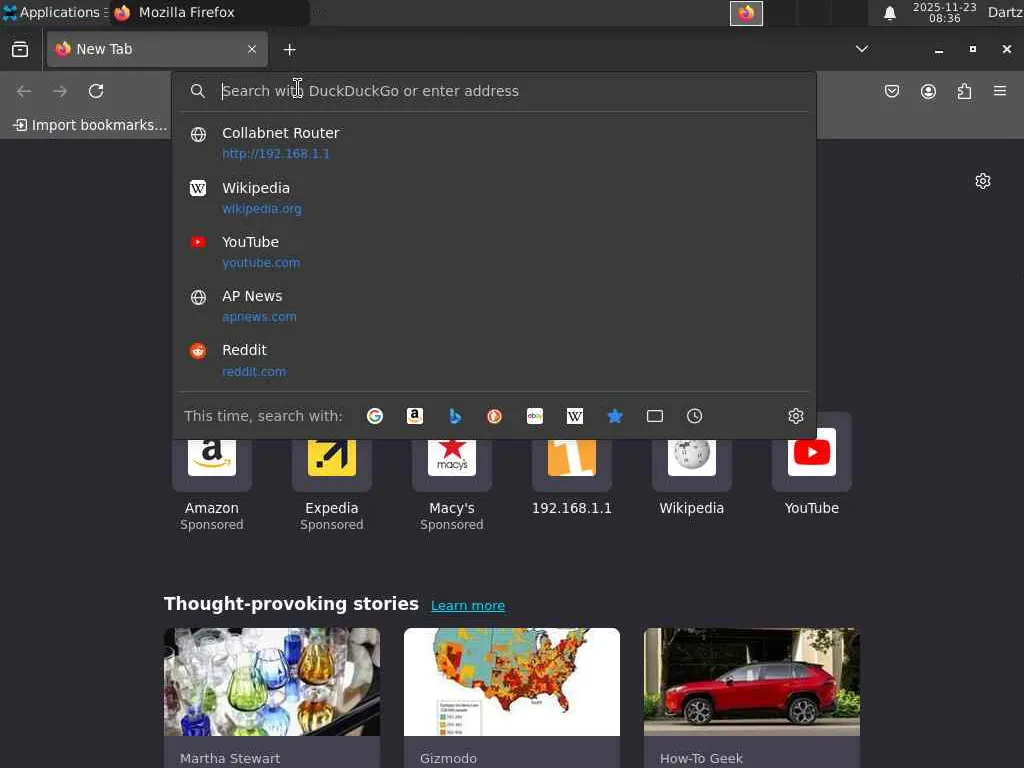Open 192.168.1.1 shortcut tile
This screenshot has width=1024, height=768.
tap(571, 467)
